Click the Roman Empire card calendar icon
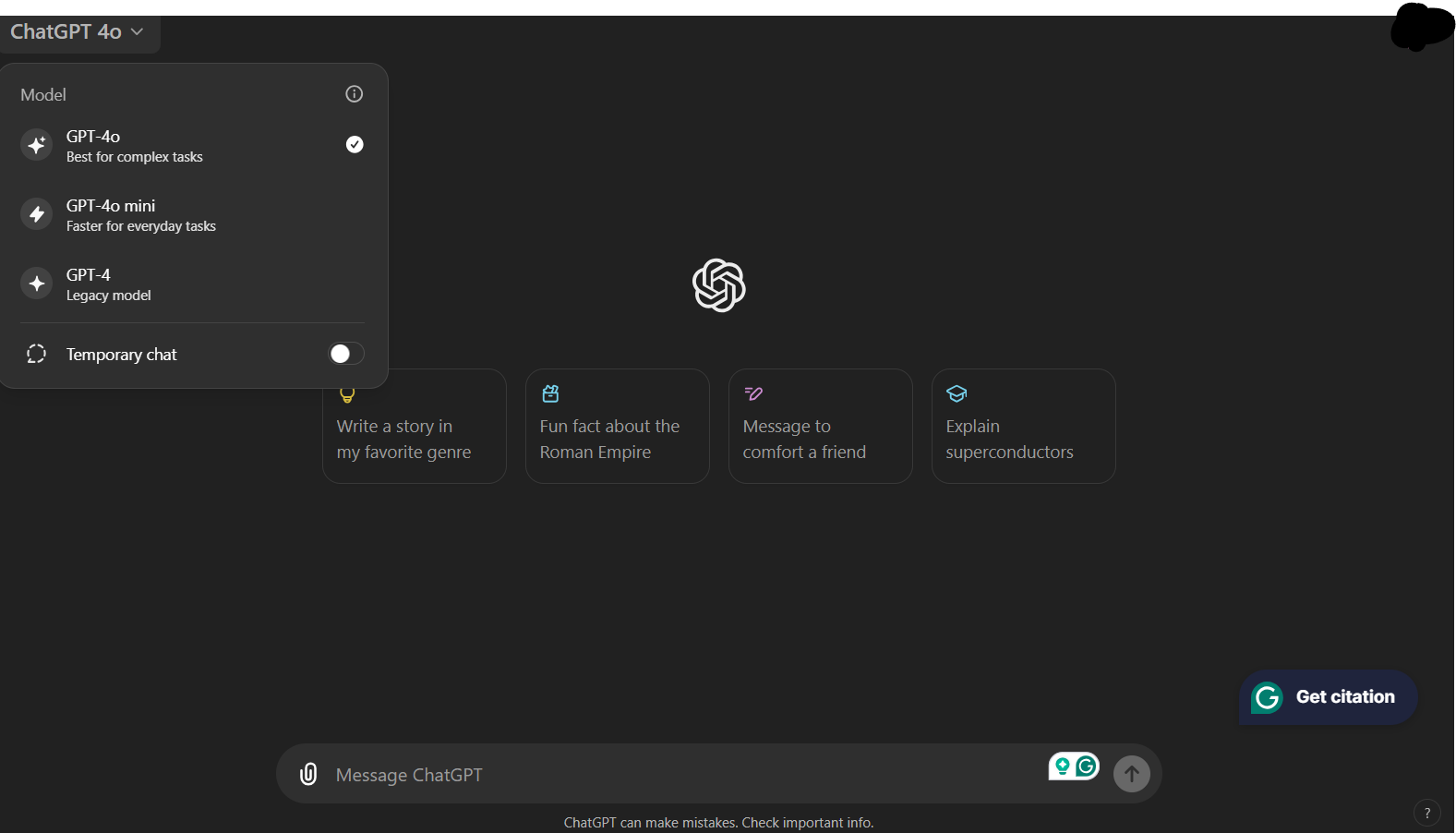The image size is (1456, 833). coord(550,393)
